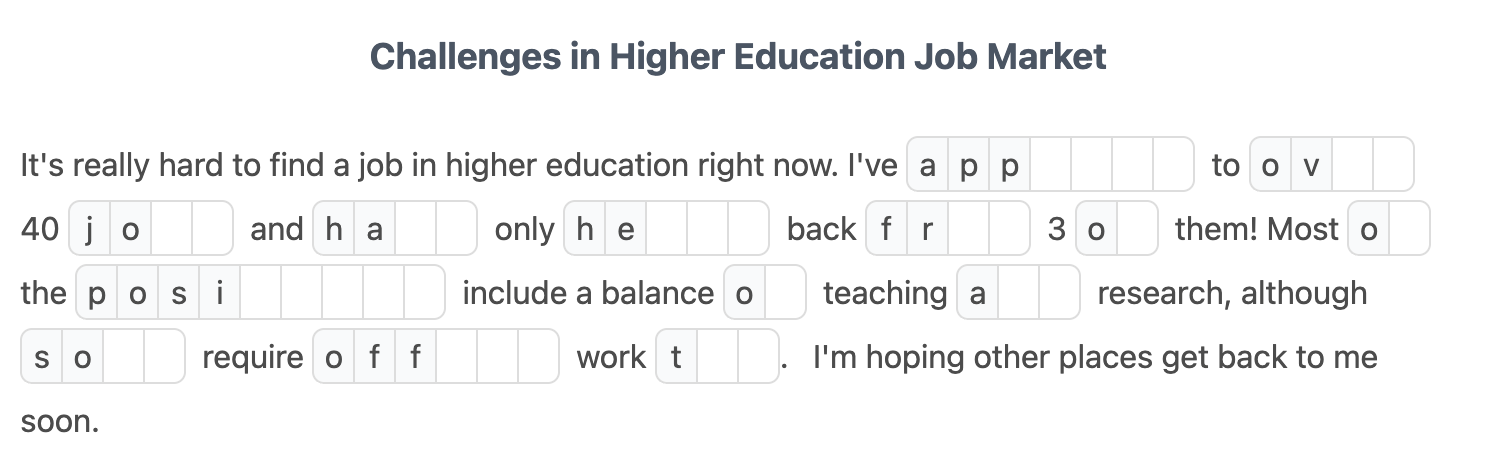Click first empty box after "off"
The height and width of the screenshot is (474, 1490).
pyautogui.click(x=456, y=357)
